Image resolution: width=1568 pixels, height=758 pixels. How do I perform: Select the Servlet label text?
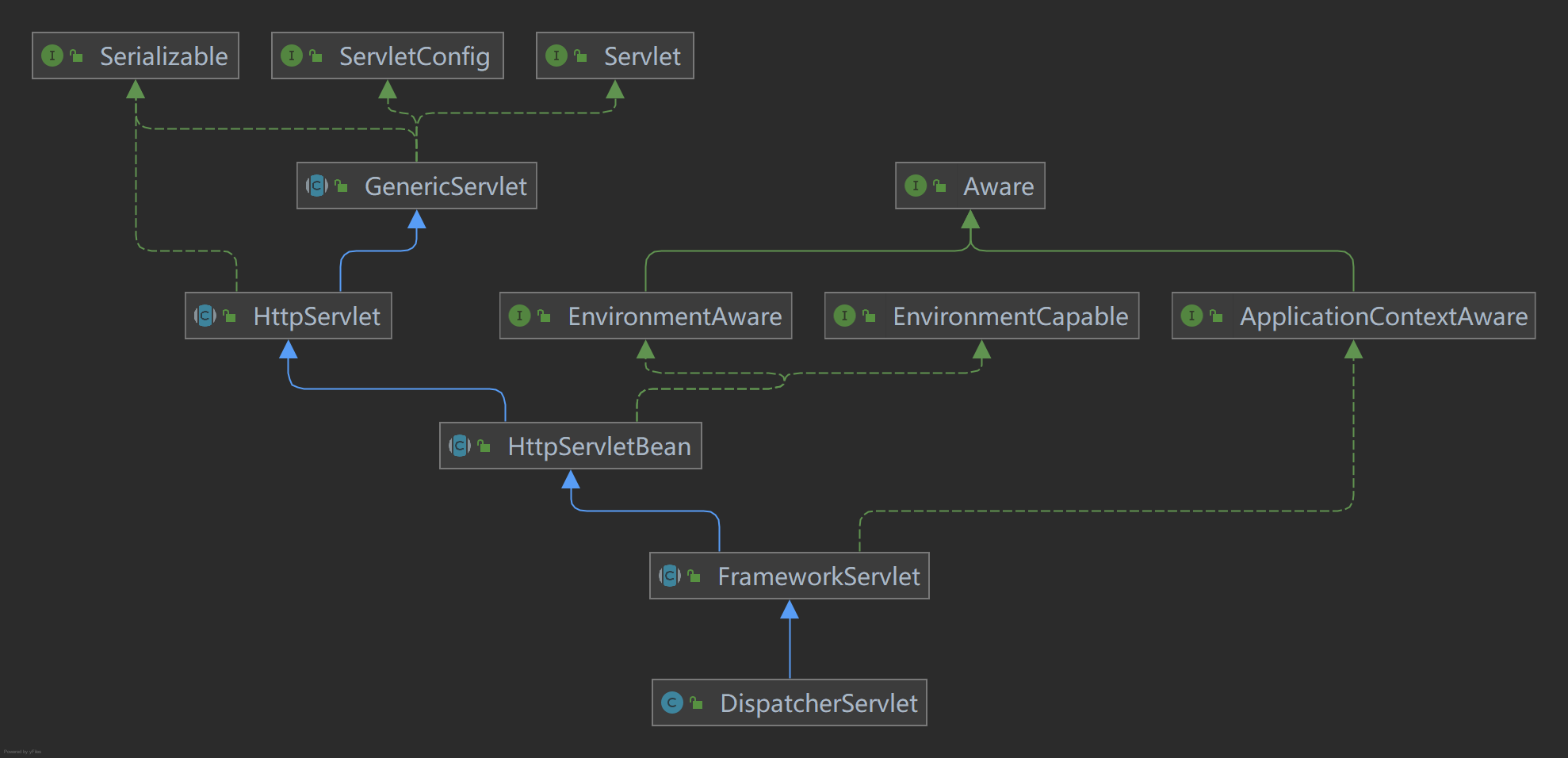[x=642, y=56]
